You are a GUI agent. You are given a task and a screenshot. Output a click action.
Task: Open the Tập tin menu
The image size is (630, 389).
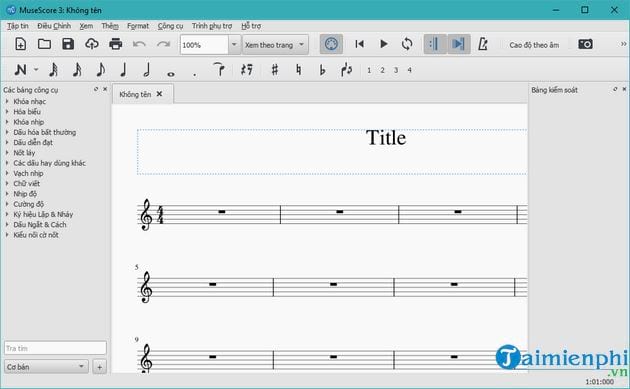click(17, 26)
